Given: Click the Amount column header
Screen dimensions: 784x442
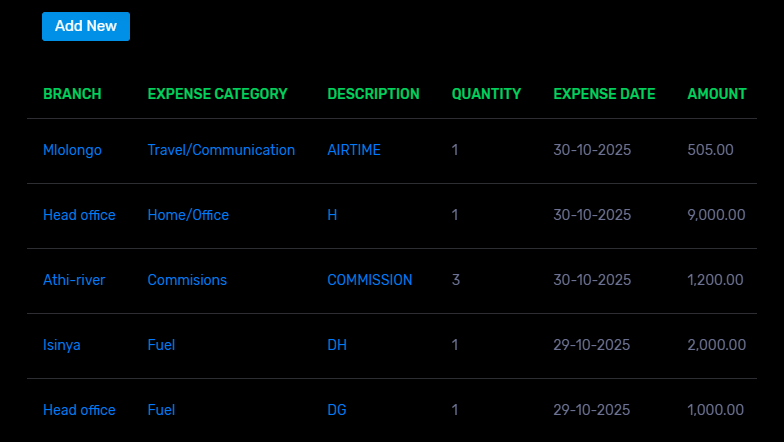Looking at the screenshot, I should 716,94.
